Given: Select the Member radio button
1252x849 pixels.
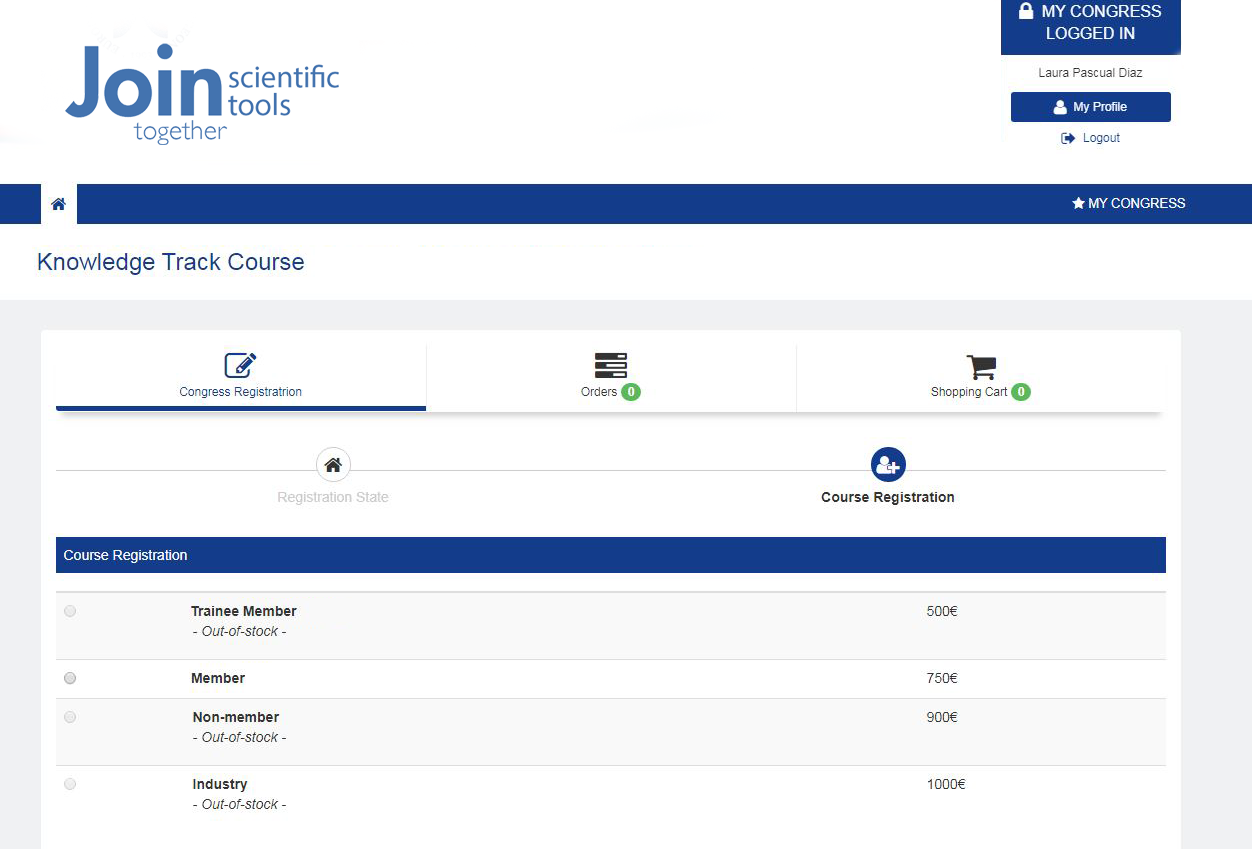Looking at the screenshot, I should (70, 678).
